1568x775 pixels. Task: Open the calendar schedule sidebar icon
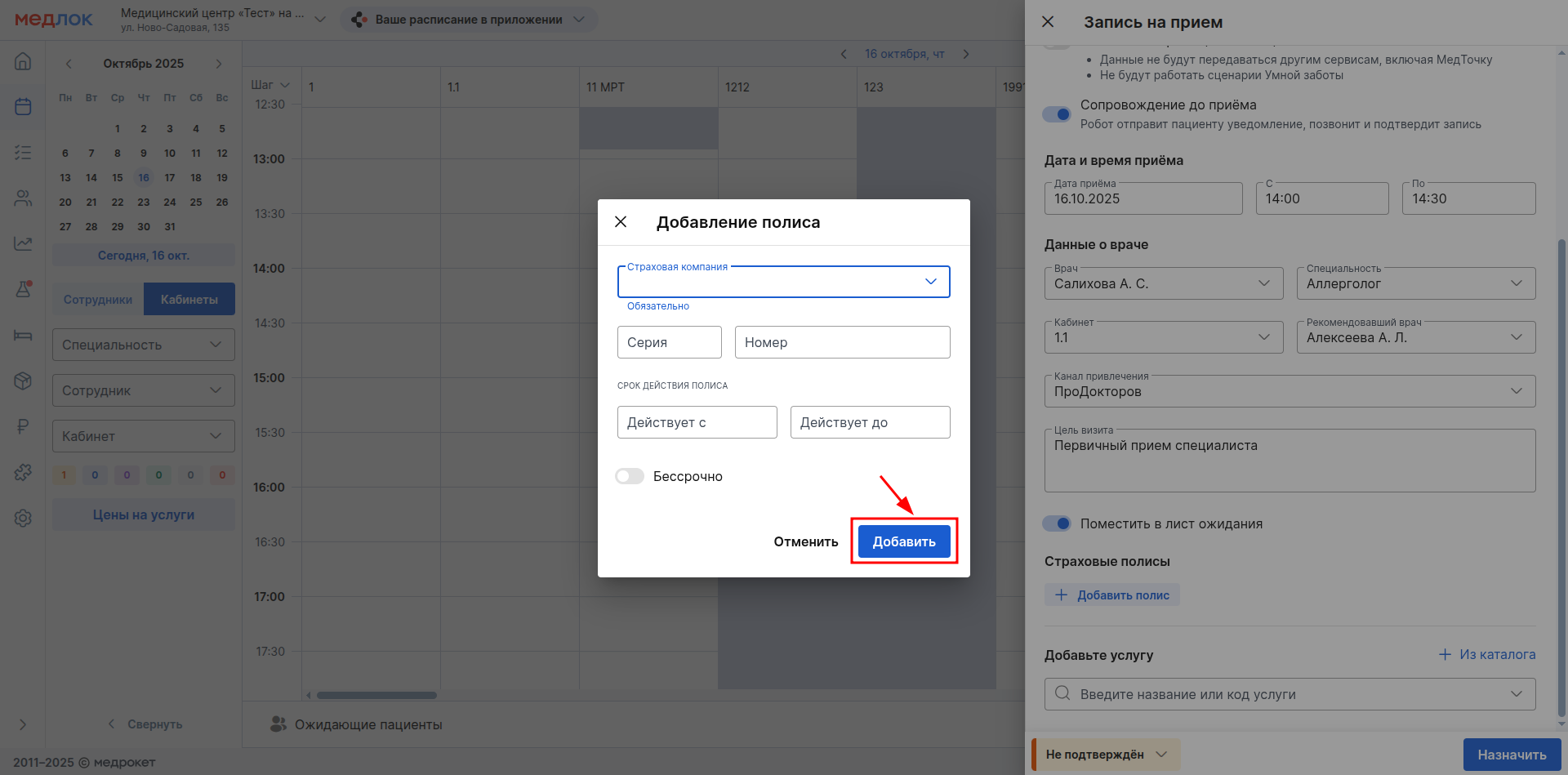(23, 107)
